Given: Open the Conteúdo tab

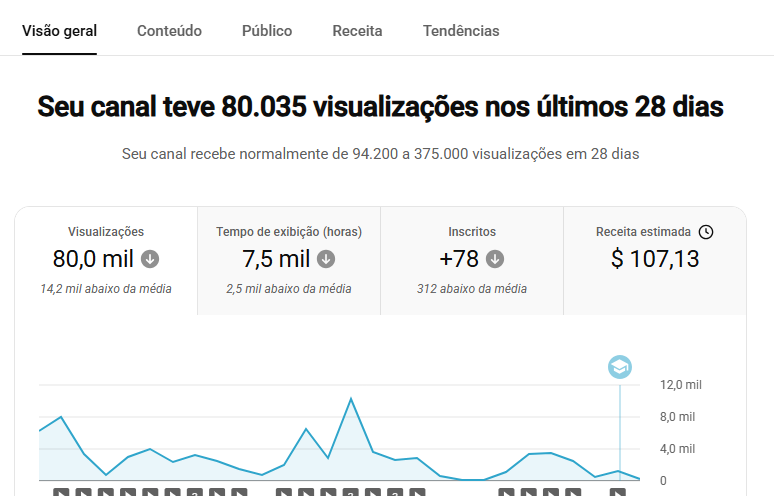Looking at the screenshot, I should click(x=169, y=31).
